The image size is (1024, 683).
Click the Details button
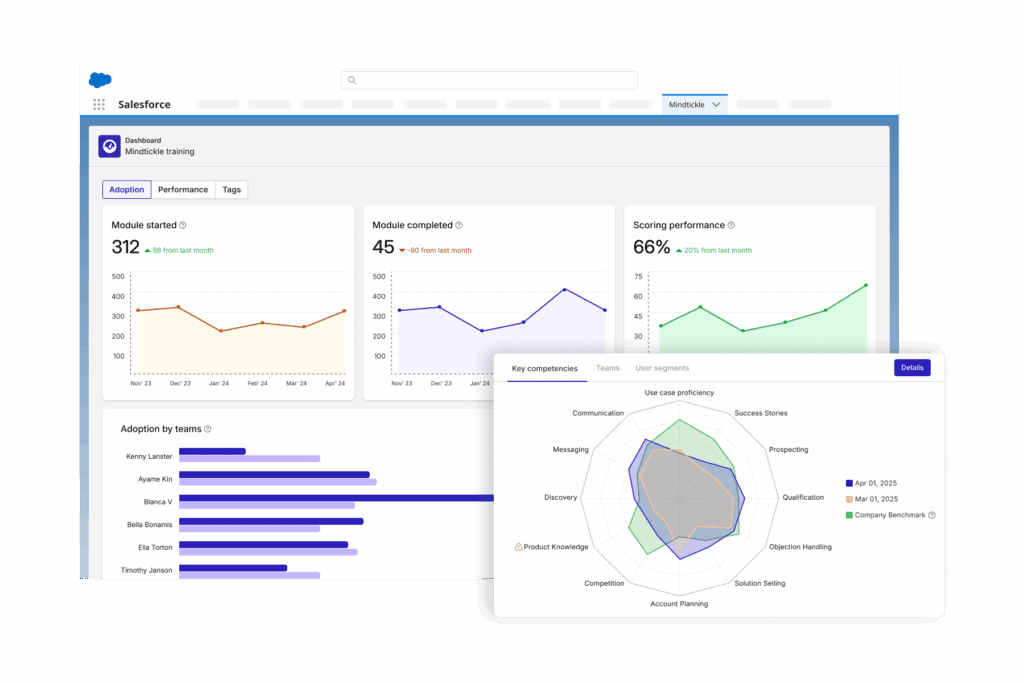[x=912, y=368]
